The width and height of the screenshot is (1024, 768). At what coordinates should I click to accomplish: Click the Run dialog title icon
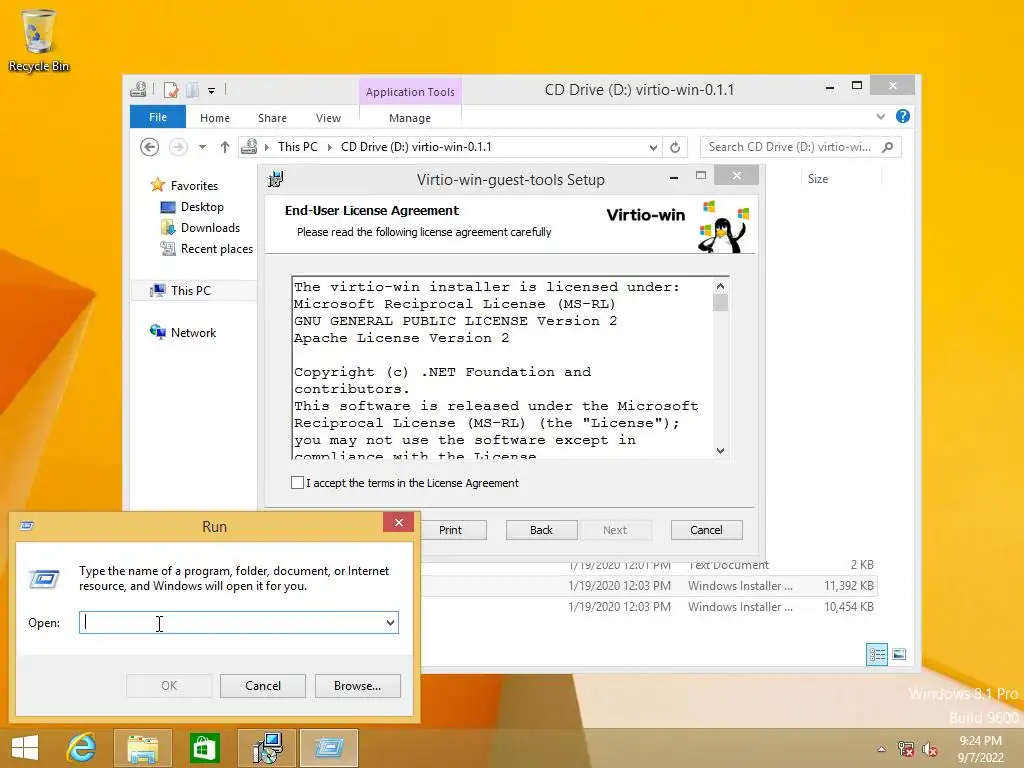click(x=27, y=526)
